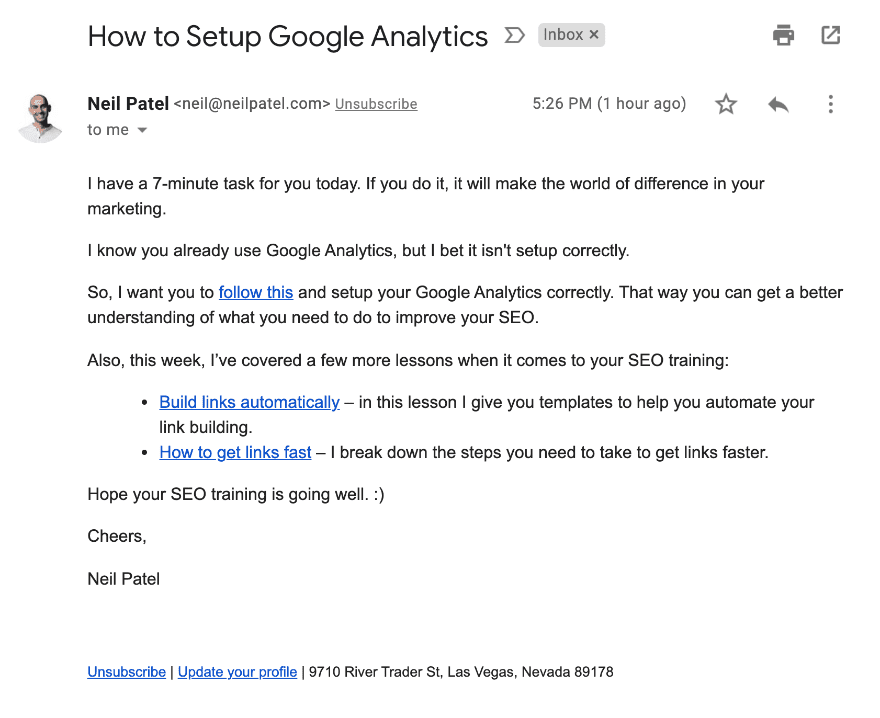Open the "How to get links fast" link

[x=235, y=452]
